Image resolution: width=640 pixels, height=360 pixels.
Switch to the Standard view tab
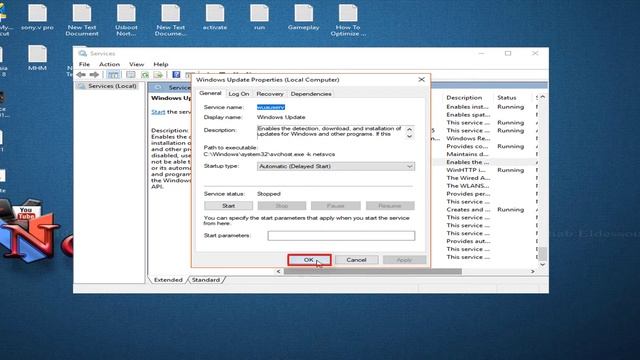coord(206,280)
